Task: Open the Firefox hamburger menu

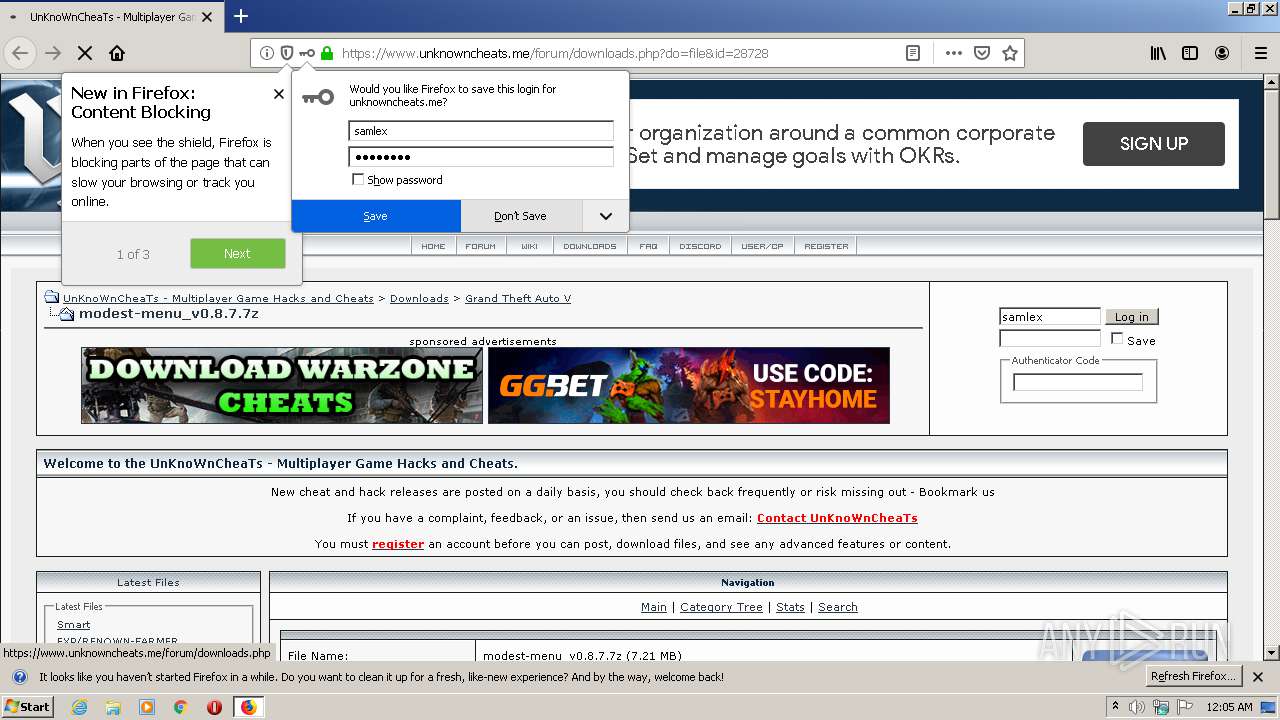Action: [1261, 53]
